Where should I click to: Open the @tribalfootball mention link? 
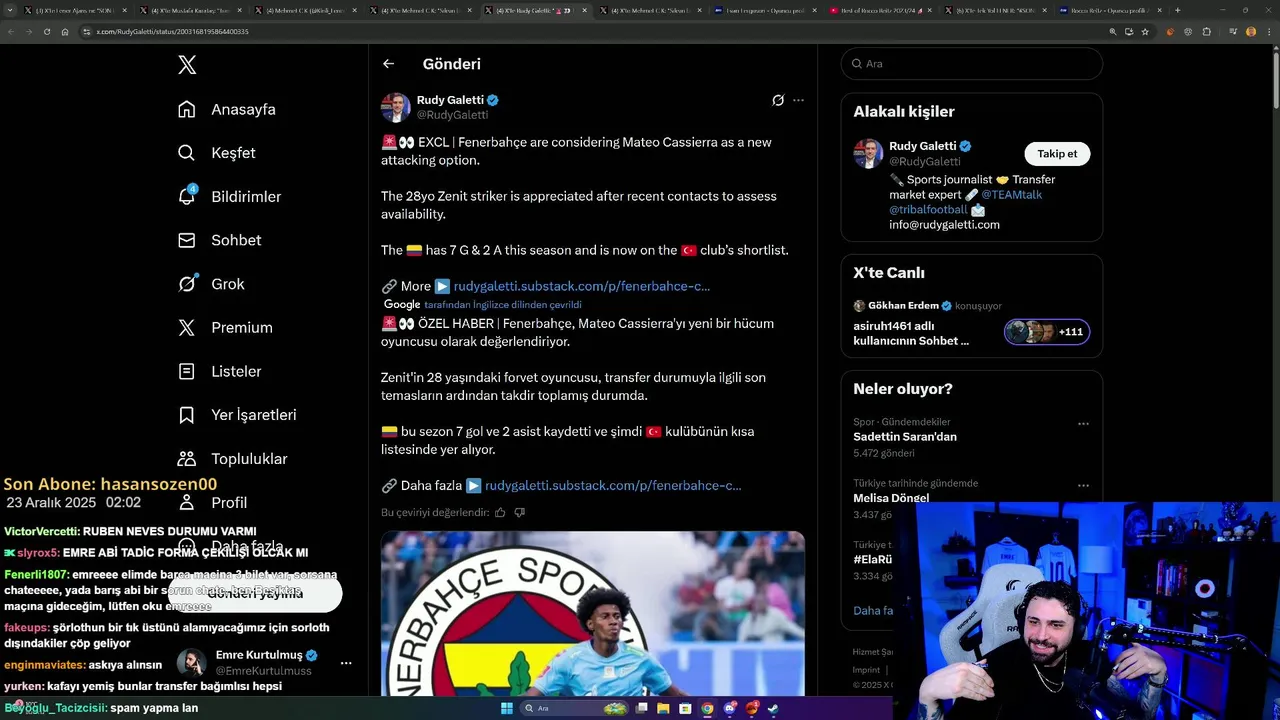click(x=928, y=210)
